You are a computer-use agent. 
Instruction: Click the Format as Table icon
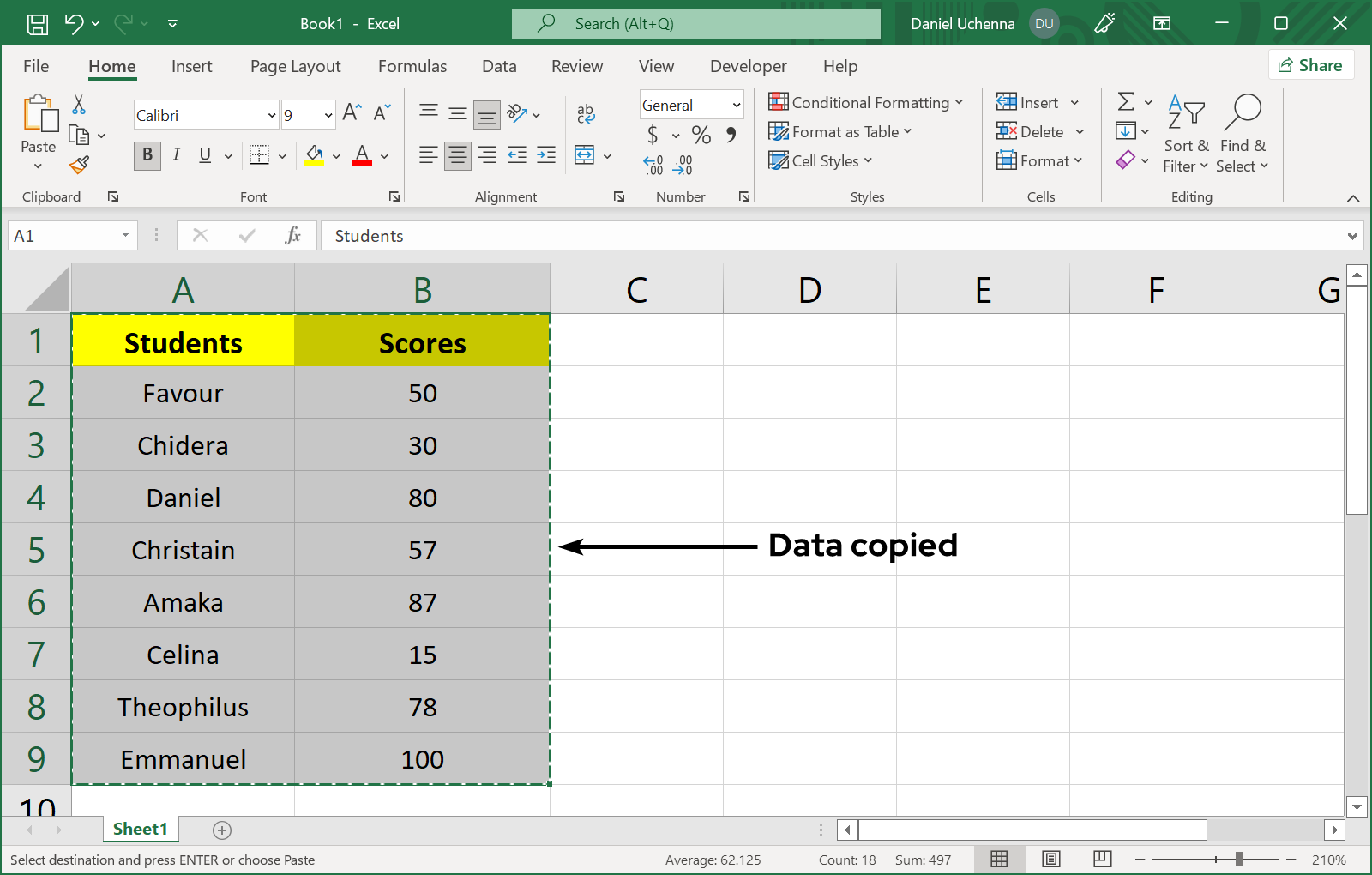(779, 131)
